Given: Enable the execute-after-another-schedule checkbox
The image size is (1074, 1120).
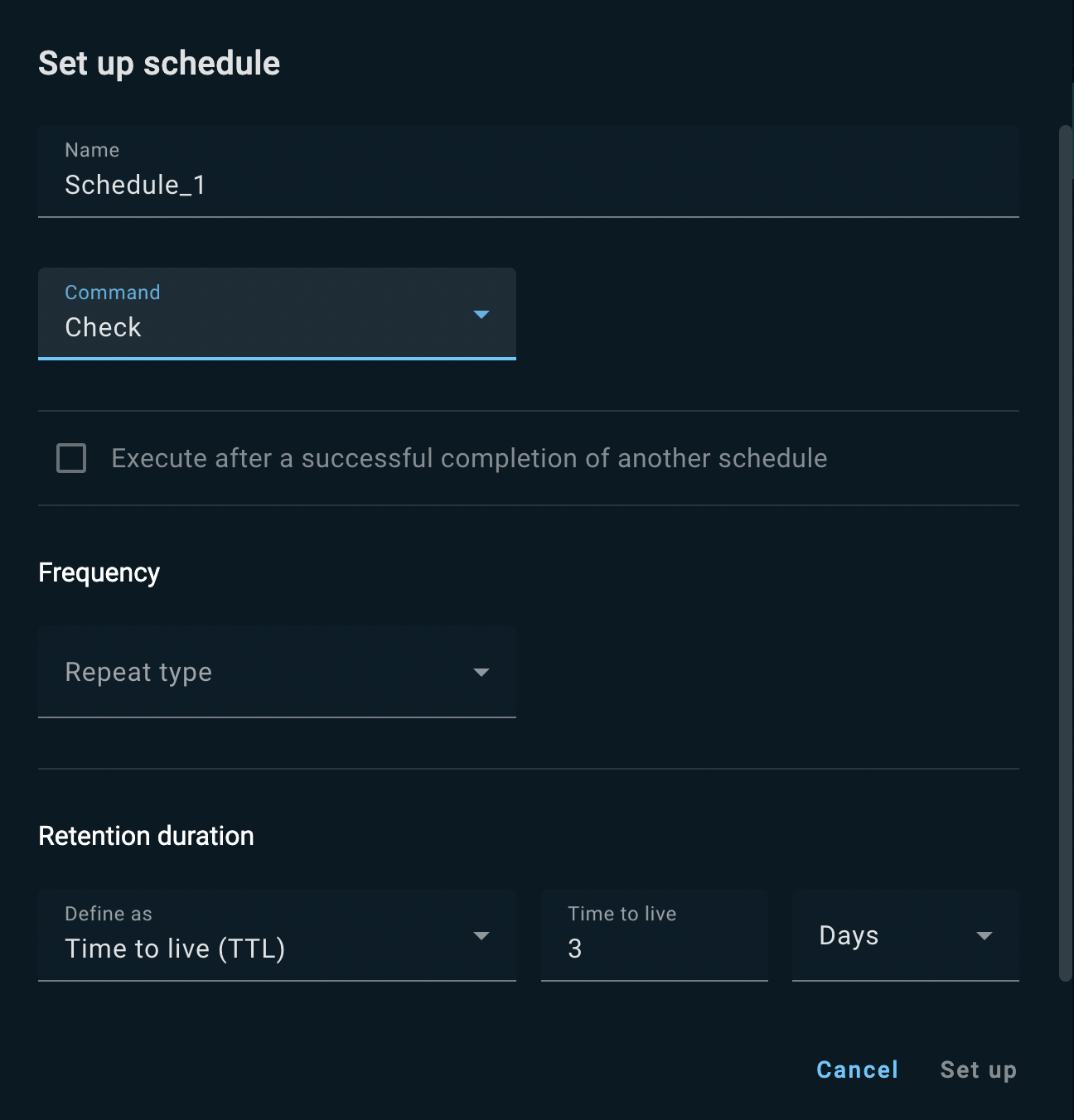Looking at the screenshot, I should click(71, 458).
